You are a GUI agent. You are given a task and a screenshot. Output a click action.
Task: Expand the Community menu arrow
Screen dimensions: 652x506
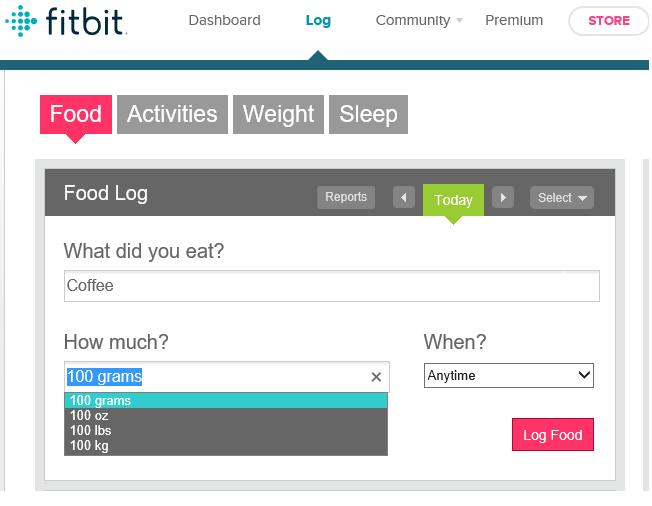click(x=459, y=21)
